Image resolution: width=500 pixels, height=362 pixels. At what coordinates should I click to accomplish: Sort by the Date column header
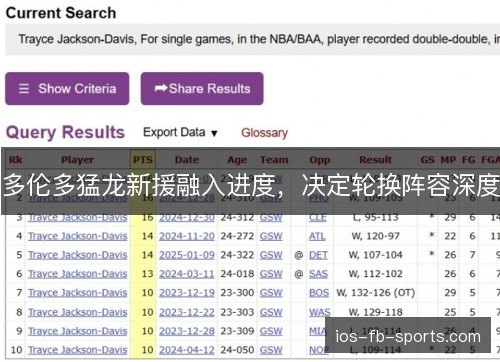click(187, 160)
